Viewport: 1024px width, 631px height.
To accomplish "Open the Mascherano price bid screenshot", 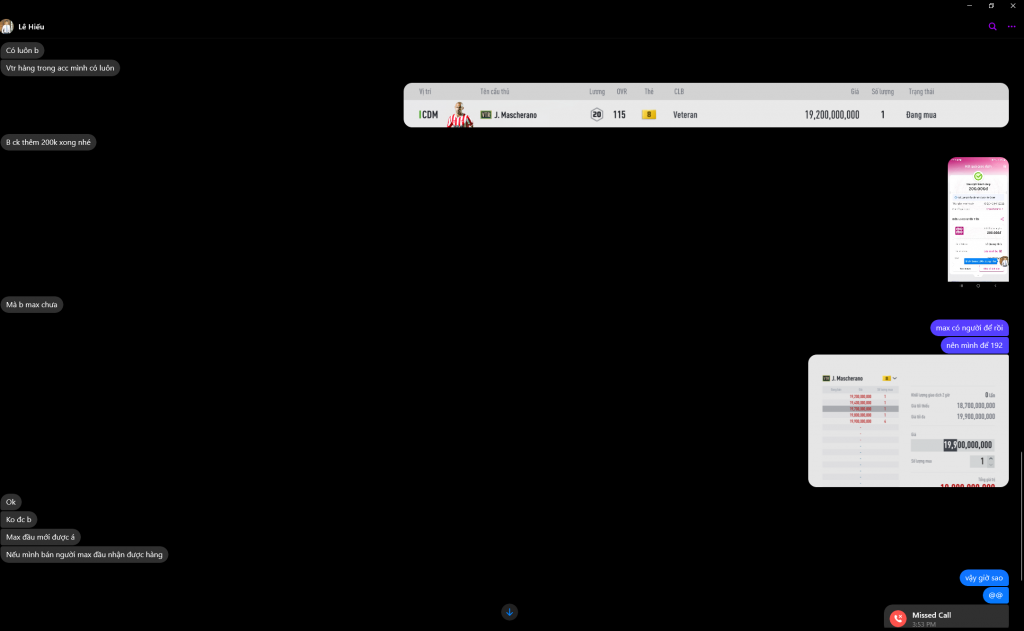I will coord(908,421).
